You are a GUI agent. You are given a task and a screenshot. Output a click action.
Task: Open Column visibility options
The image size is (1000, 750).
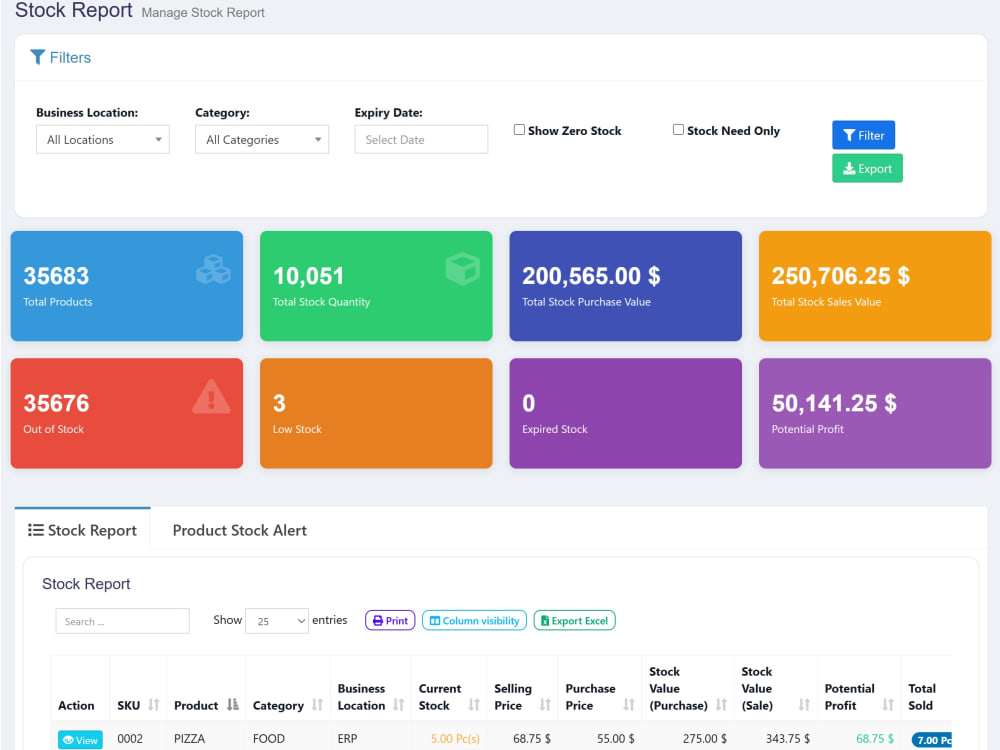click(x=474, y=621)
